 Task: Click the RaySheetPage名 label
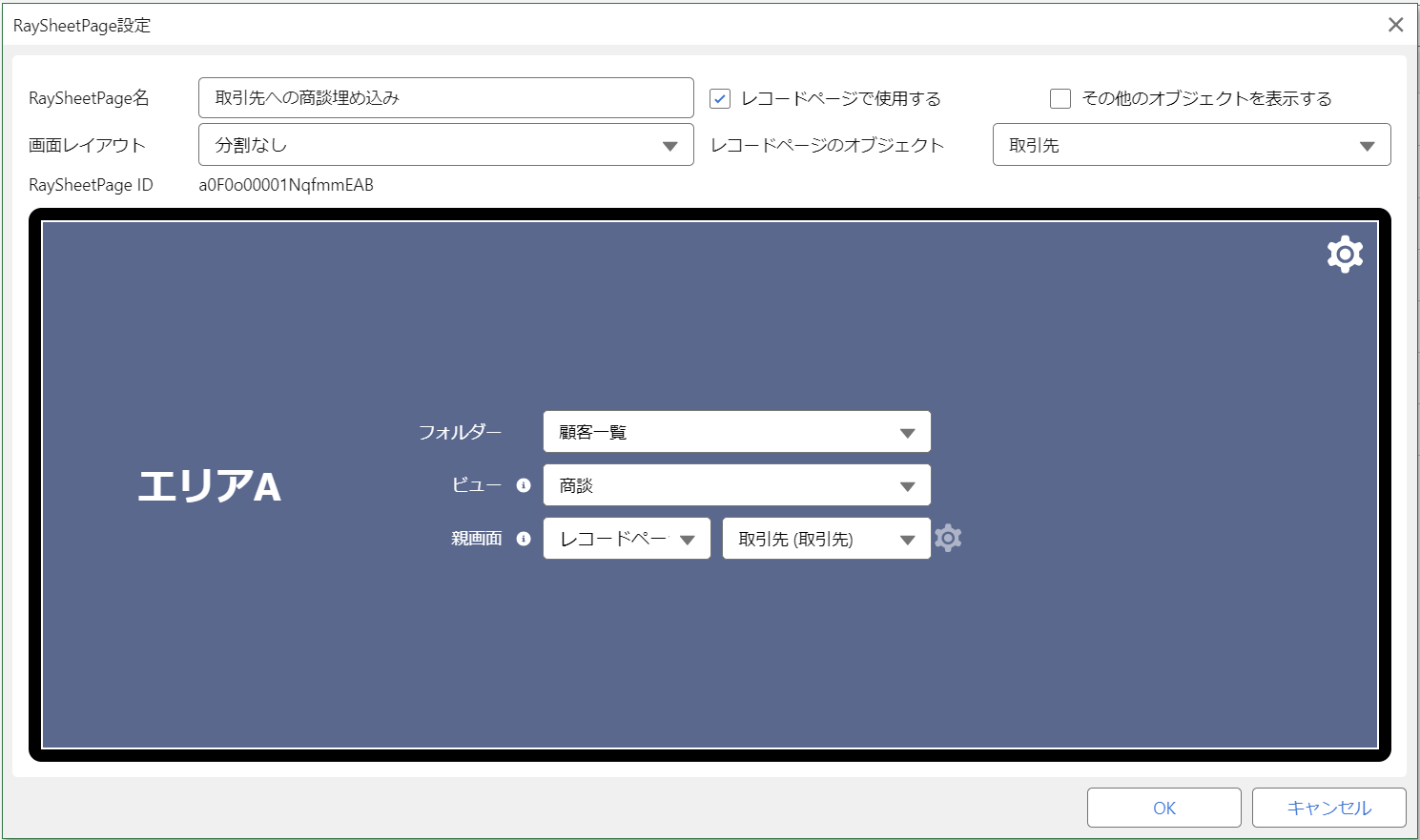coord(89,98)
